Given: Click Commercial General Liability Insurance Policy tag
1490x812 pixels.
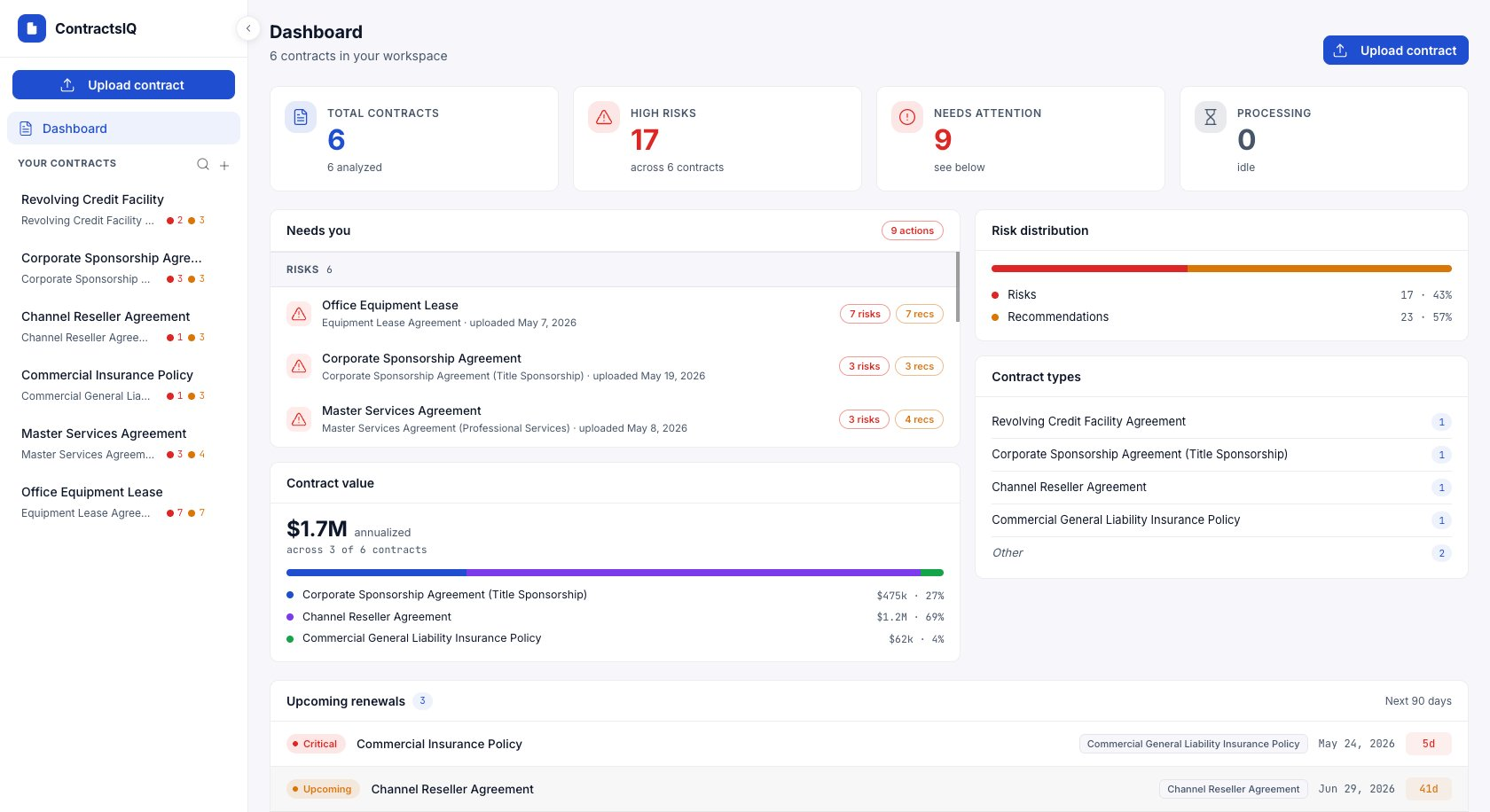Looking at the screenshot, I should pyautogui.click(x=1193, y=744).
